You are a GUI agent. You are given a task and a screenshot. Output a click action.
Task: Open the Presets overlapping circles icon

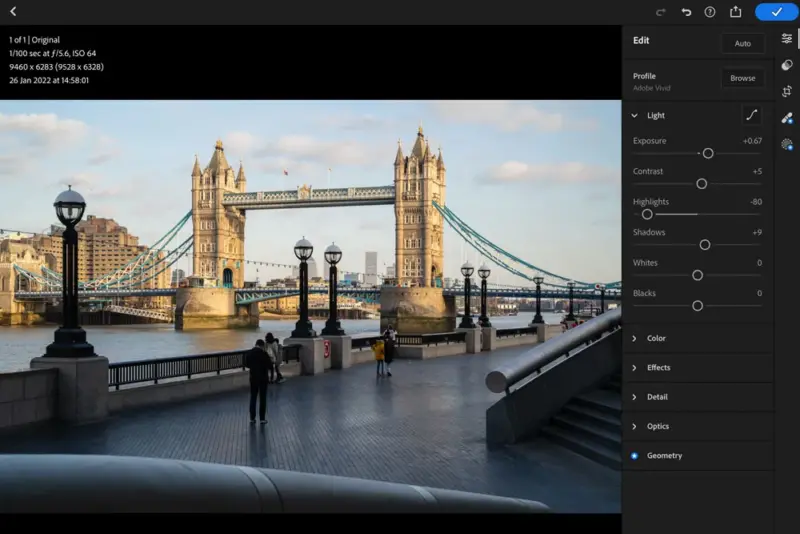787,65
